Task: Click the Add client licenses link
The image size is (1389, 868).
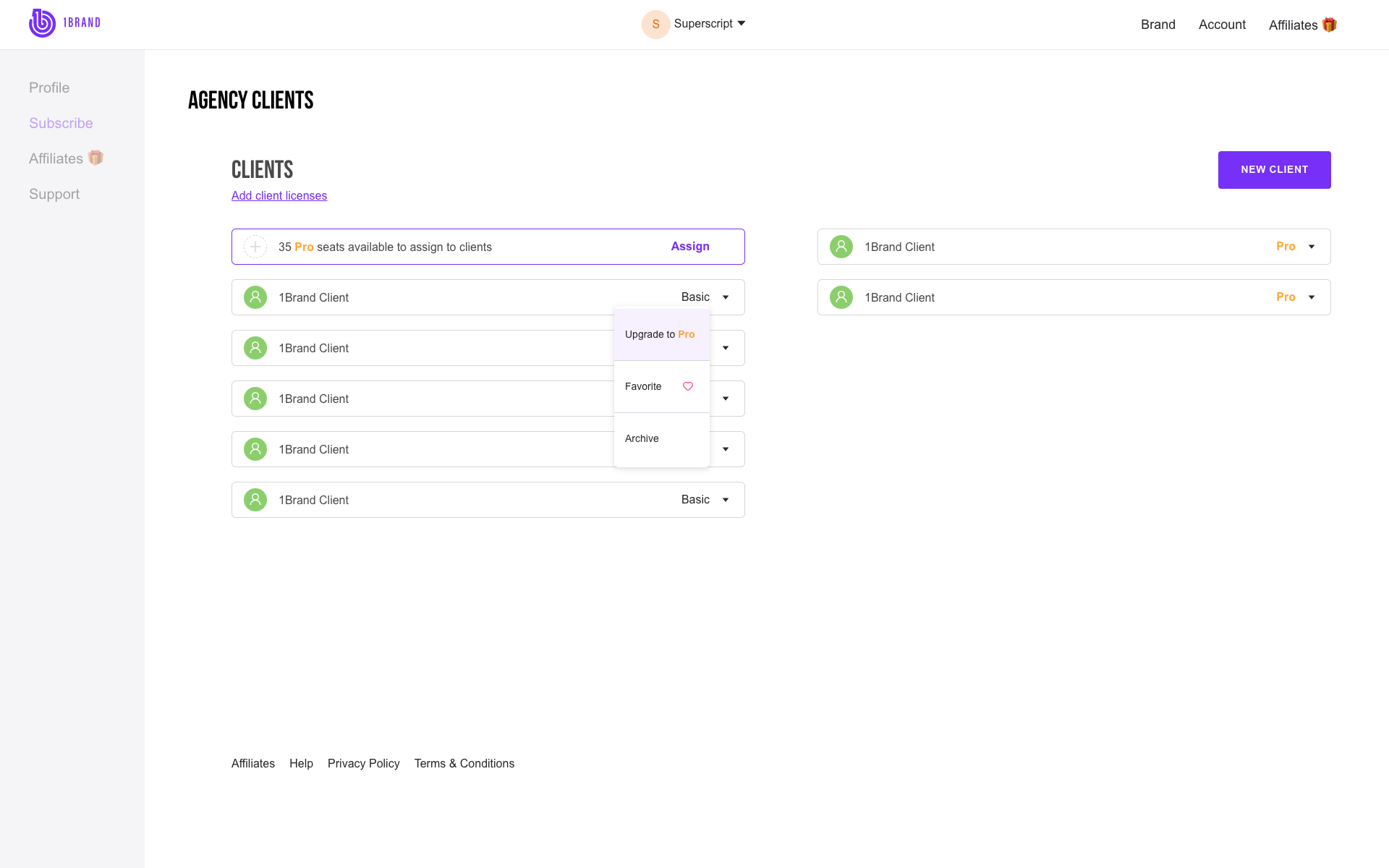Action: [279, 195]
